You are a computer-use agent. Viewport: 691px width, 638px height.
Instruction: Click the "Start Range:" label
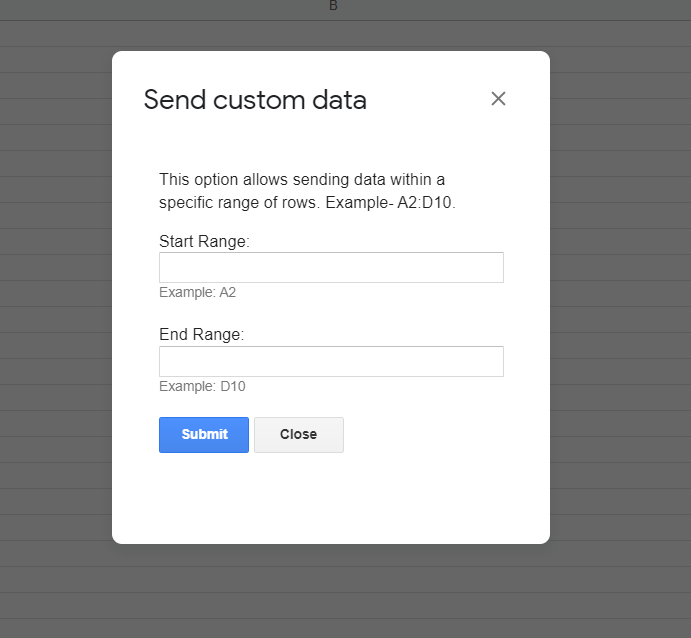(x=204, y=241)
